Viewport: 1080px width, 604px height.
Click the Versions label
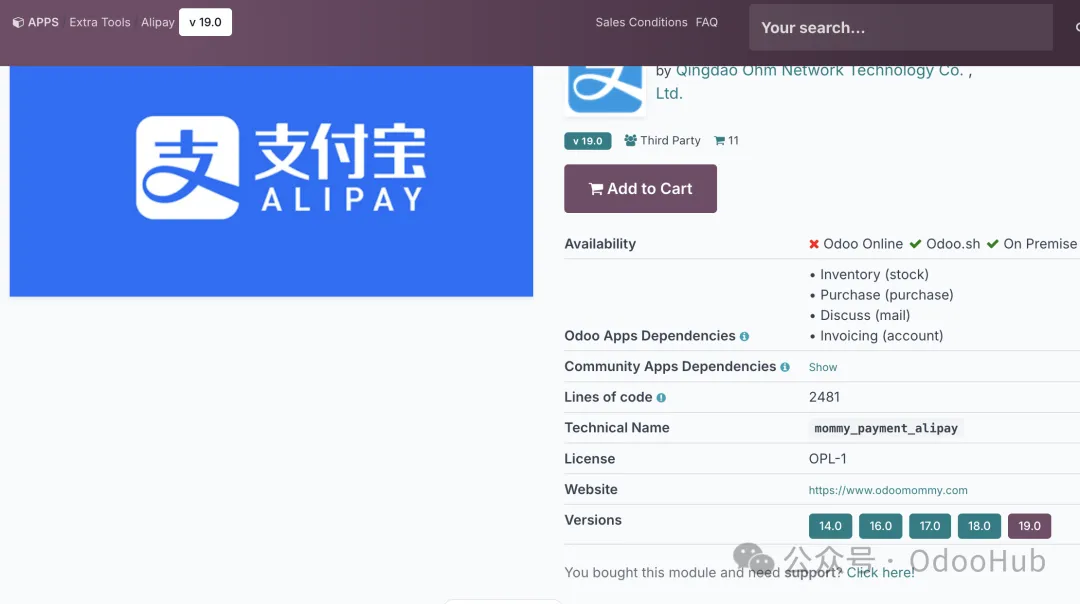(x=593, y=520)
